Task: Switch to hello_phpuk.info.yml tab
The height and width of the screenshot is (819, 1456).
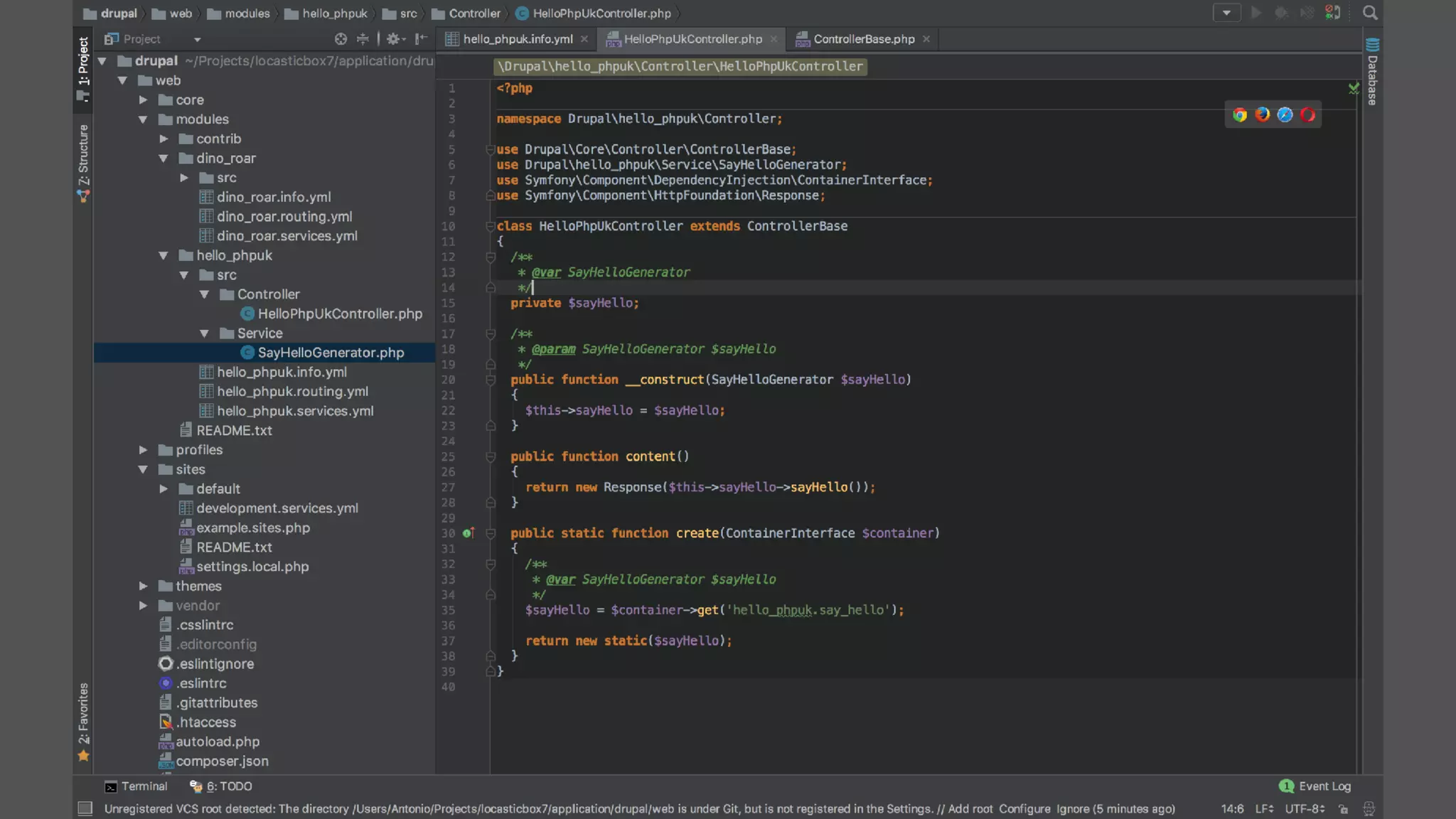Action: tap(517, 39)
